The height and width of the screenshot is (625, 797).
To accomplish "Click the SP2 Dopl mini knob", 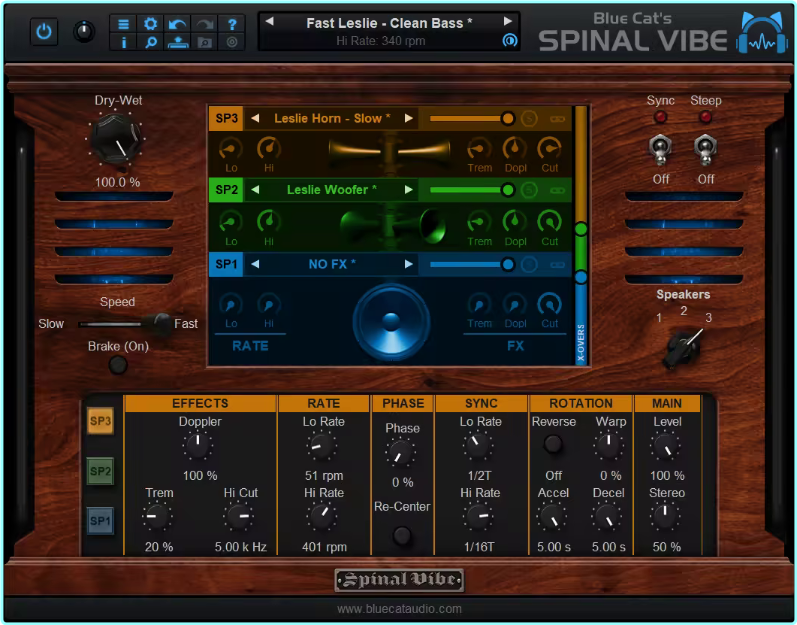I will click(x=514, y=221).
